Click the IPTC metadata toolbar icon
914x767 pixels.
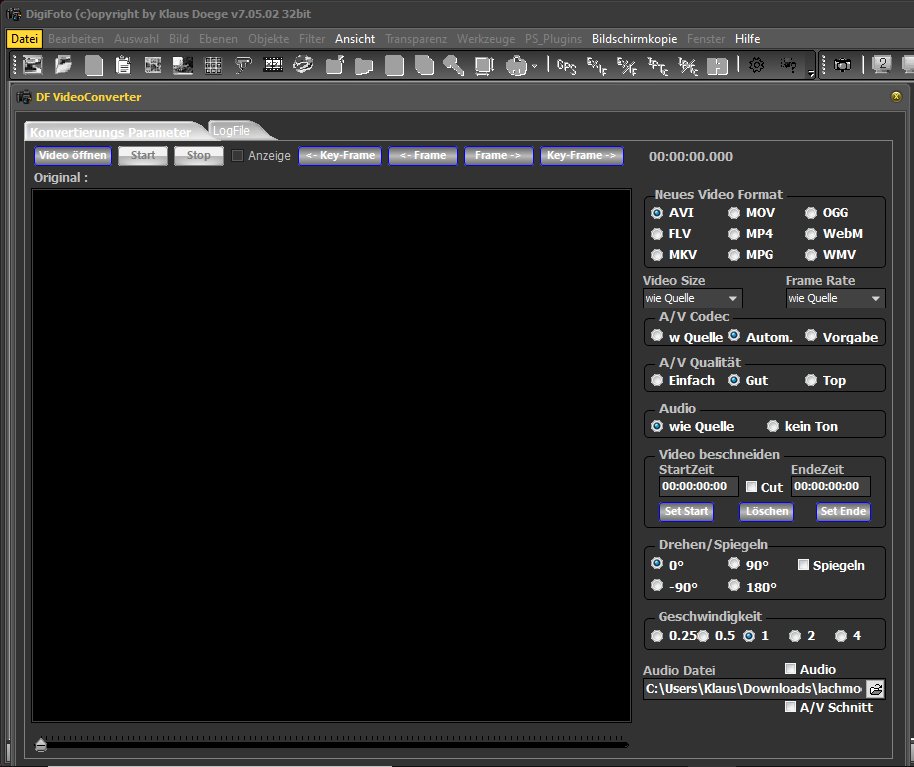pos(658,66)
